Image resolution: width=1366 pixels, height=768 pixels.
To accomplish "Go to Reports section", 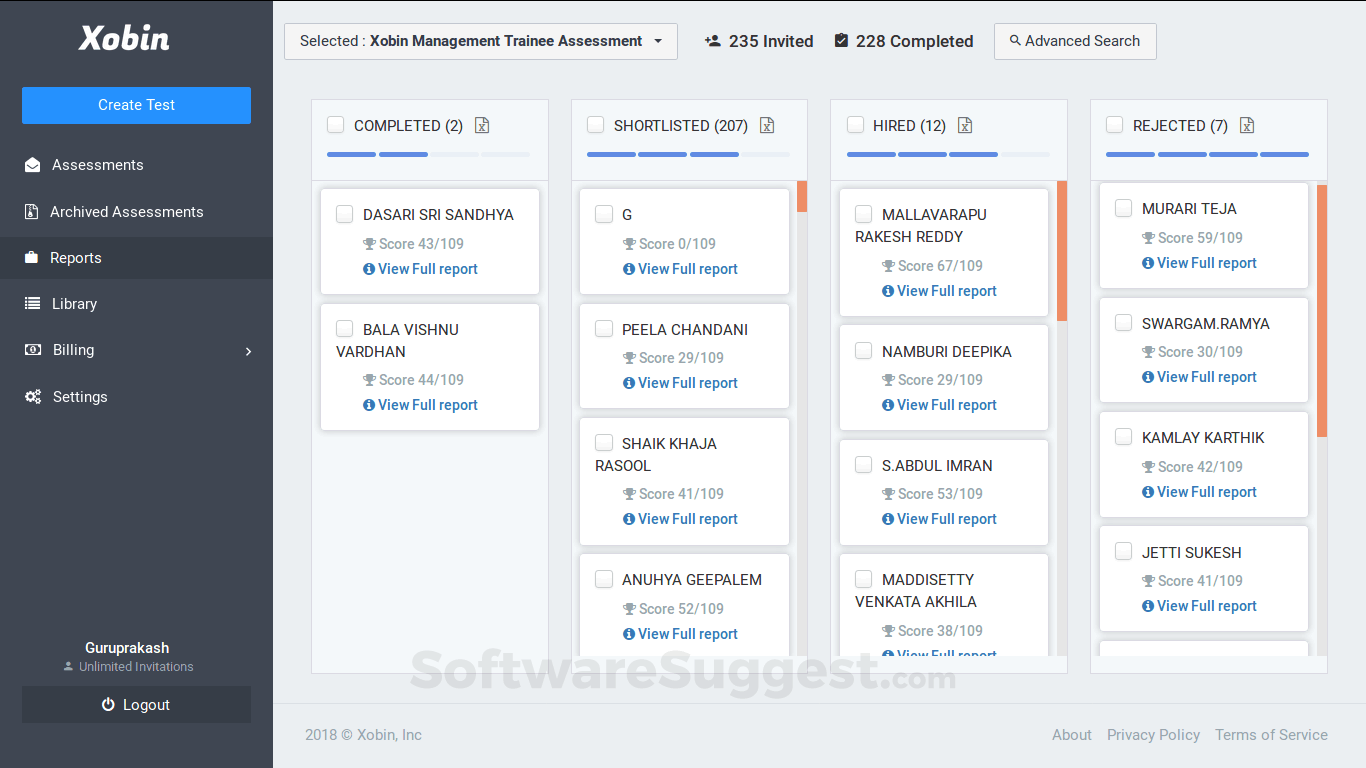I will click(x=136, y=258).
